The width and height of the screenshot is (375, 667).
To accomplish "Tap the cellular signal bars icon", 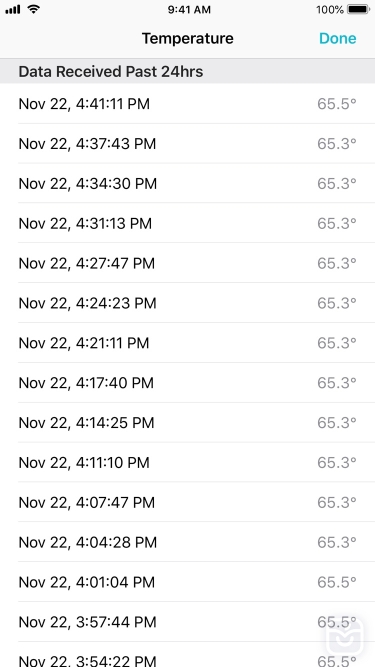I will coord(13,9).
